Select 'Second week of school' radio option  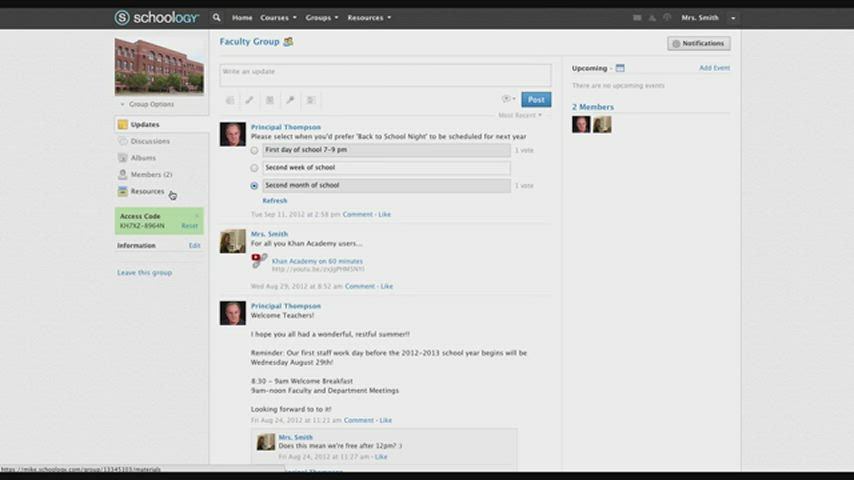[x=254, y=168]
